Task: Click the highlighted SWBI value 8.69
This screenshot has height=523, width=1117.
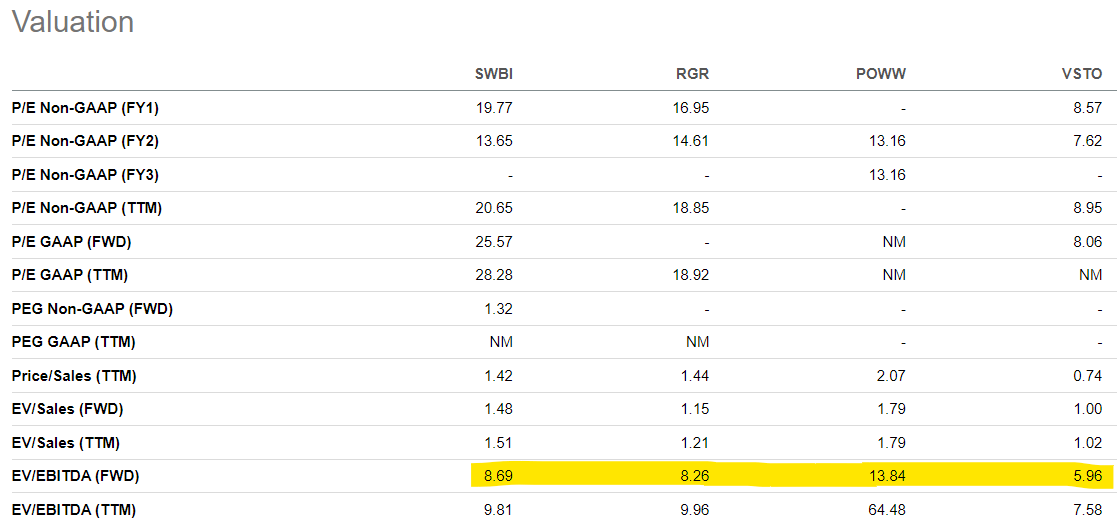Action: pyautogui.click(x=497, y=476)
